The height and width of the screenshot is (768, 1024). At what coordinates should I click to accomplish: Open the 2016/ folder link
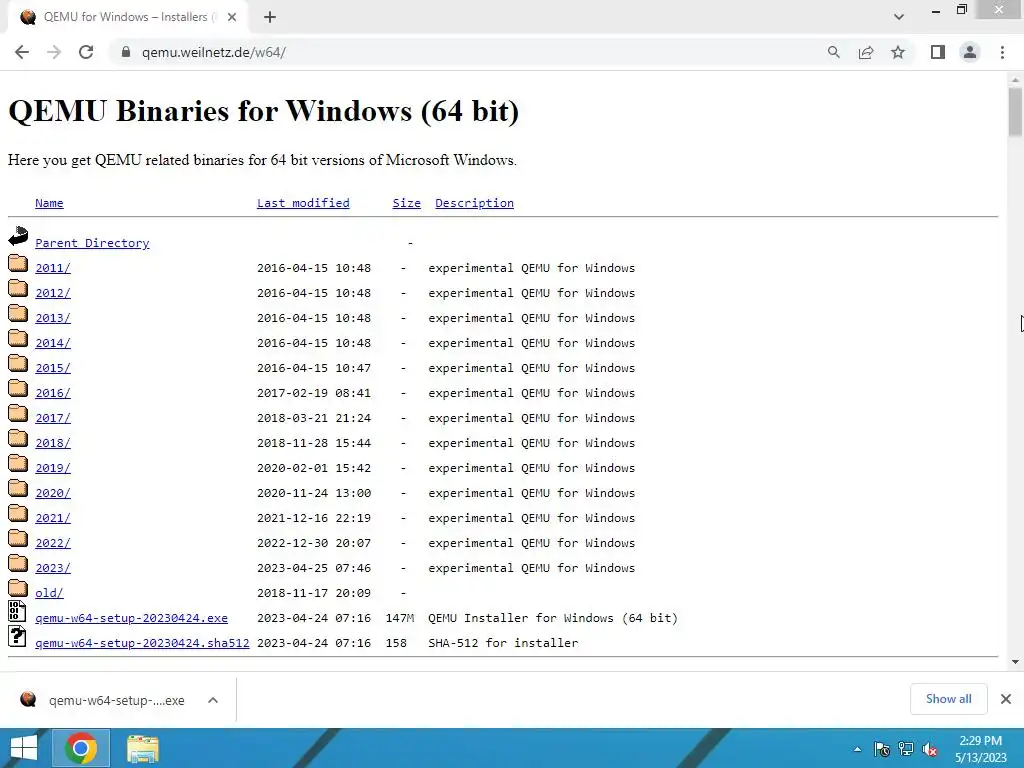(x=53, y=393)
